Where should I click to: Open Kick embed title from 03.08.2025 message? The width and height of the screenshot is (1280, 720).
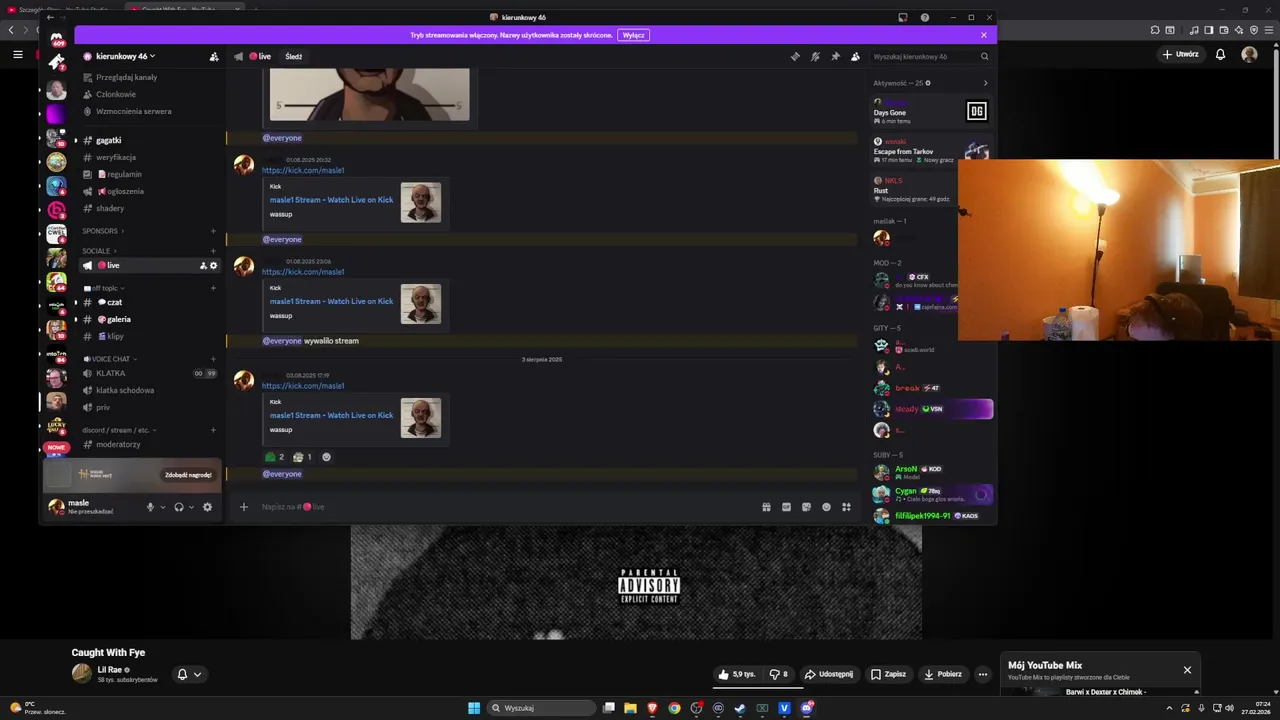(331, 415)
